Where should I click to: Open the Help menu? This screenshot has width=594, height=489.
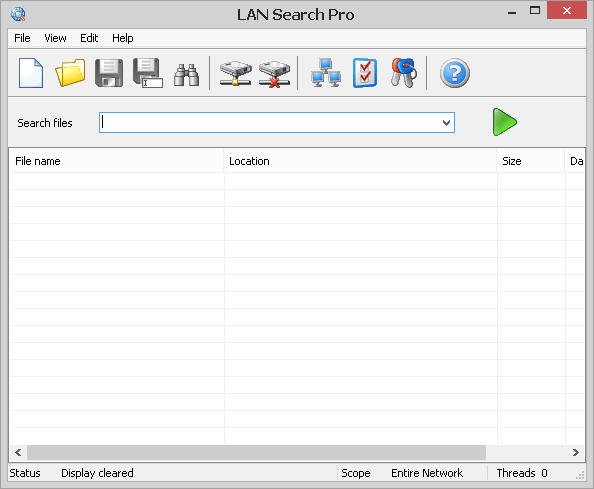123,38
